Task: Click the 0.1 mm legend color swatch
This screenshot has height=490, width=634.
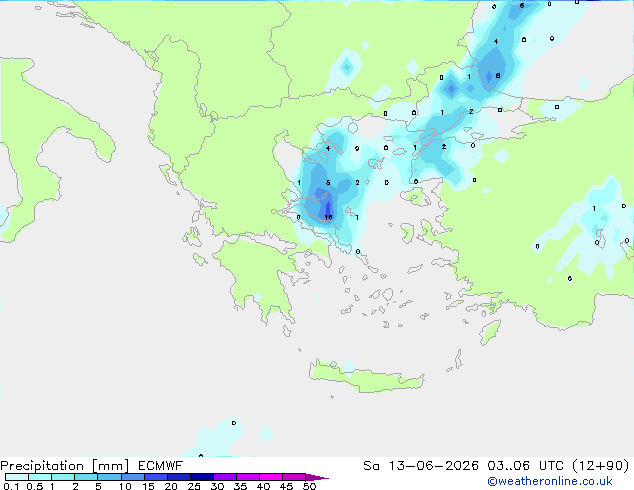Action: click(17, 477)
